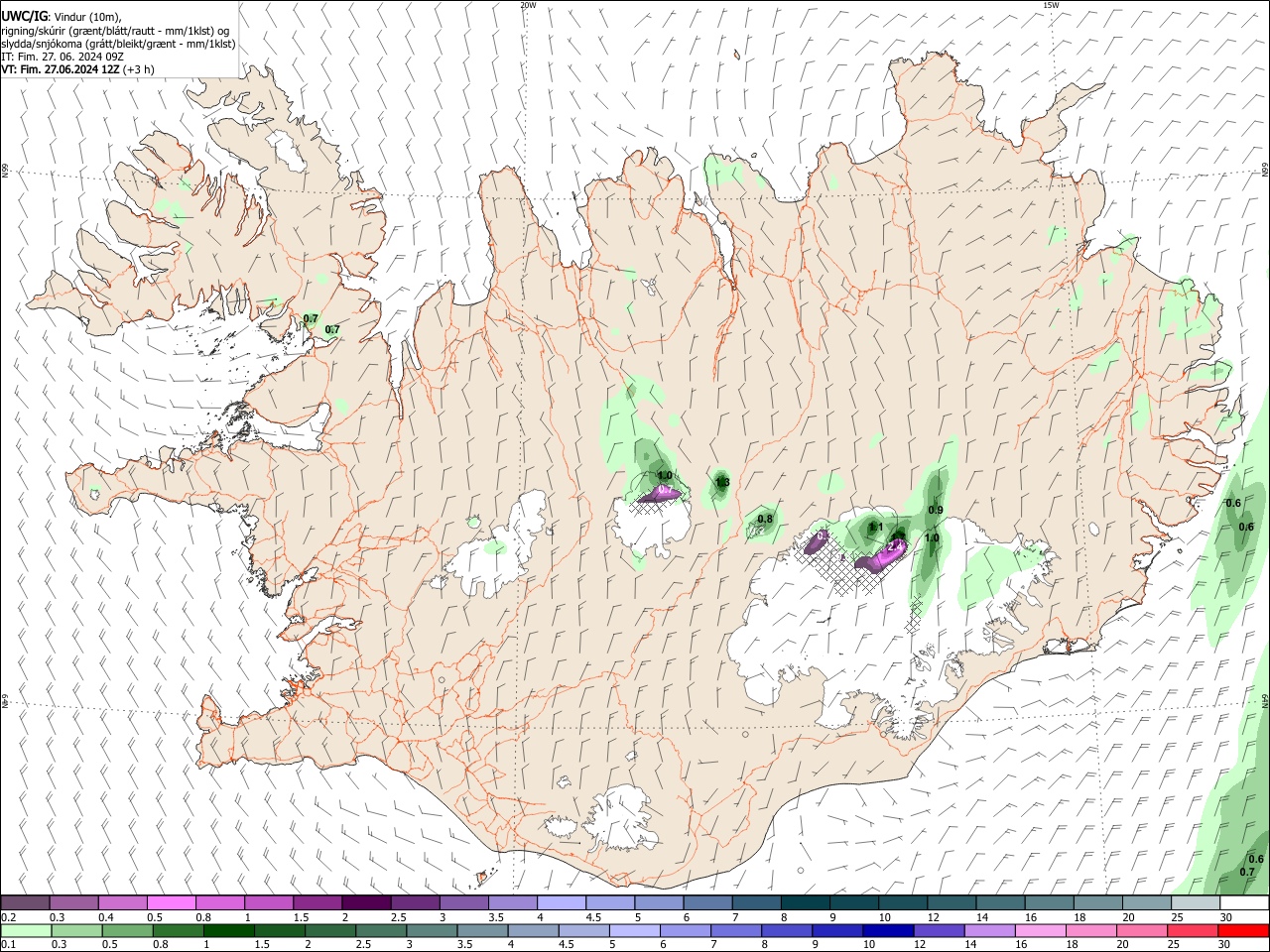Click the valid time line "VT: Fim. 27.06.2024 12Z (+3 h)"

pyautogui.click(x=77, y=69)
